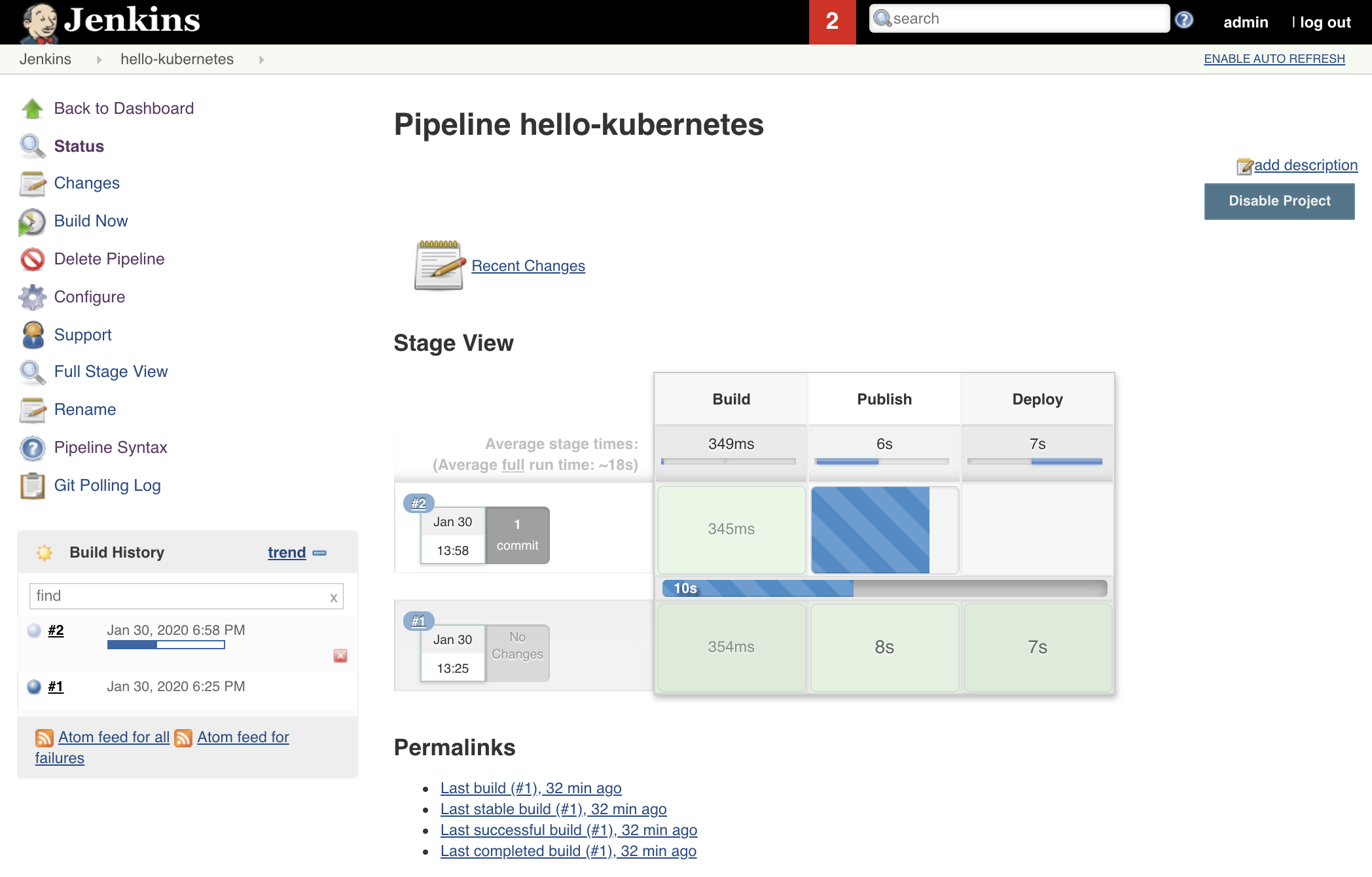Expand breadcrumb arrow after hello-kubernetes
This screenshot has height=877, width=1372.
pos(262,60)
